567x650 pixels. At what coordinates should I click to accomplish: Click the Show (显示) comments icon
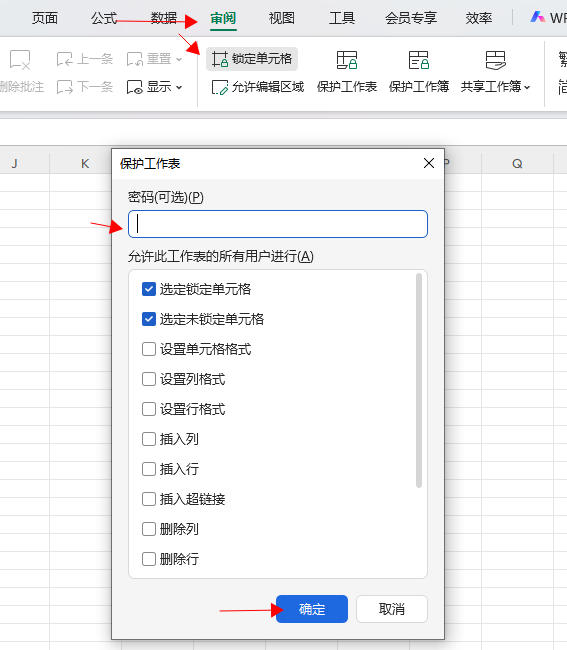tap(135, 87)
